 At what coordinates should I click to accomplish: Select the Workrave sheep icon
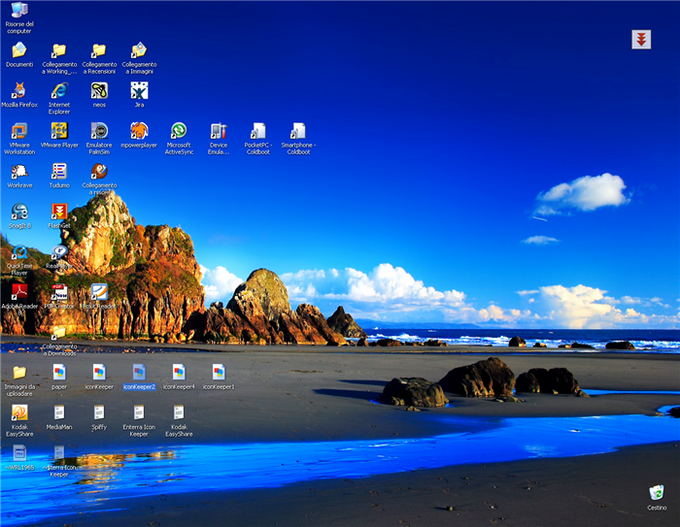coord(19,172)
